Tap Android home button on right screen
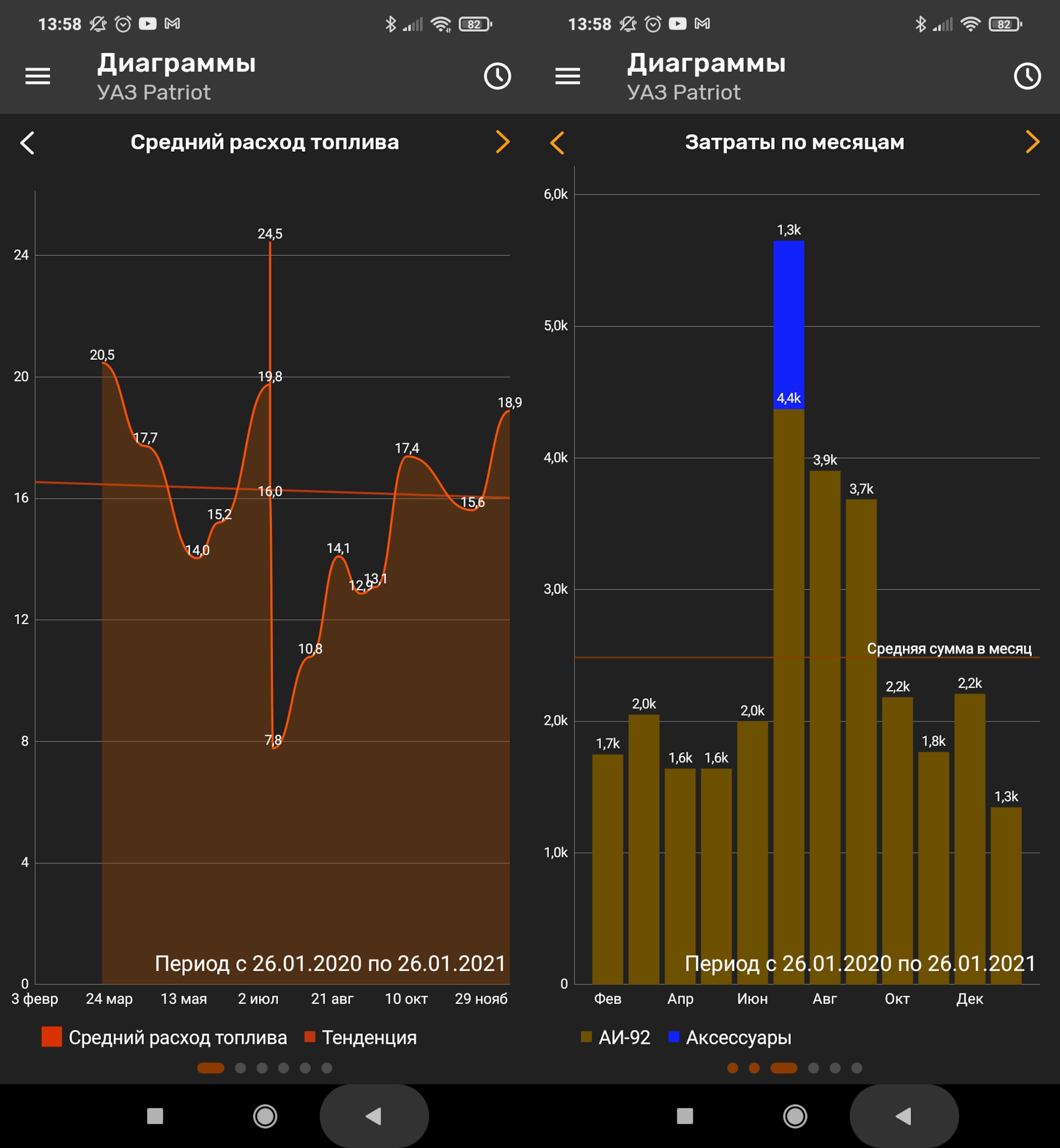This screenshot has height=1148, width=1060. point(795,1116)
